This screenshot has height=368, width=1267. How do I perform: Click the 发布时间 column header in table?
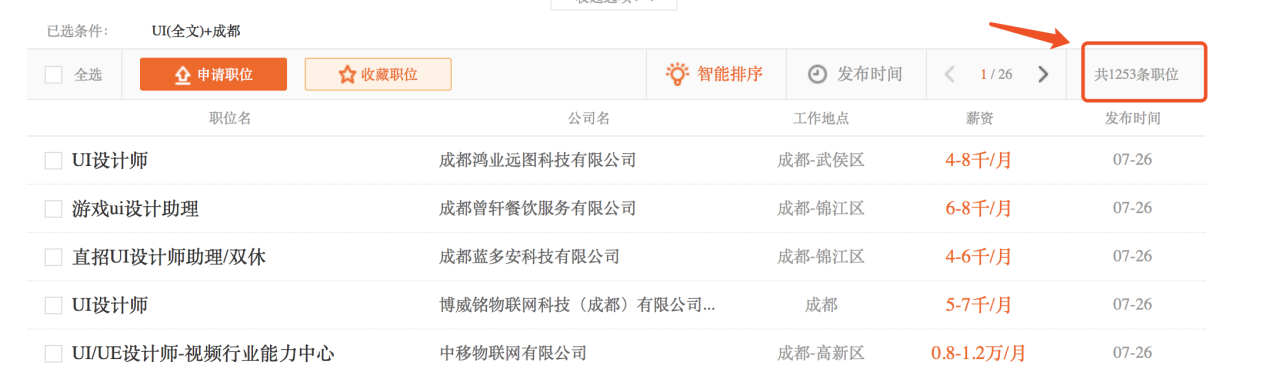pyautogui.click(x=1132, y=118)
